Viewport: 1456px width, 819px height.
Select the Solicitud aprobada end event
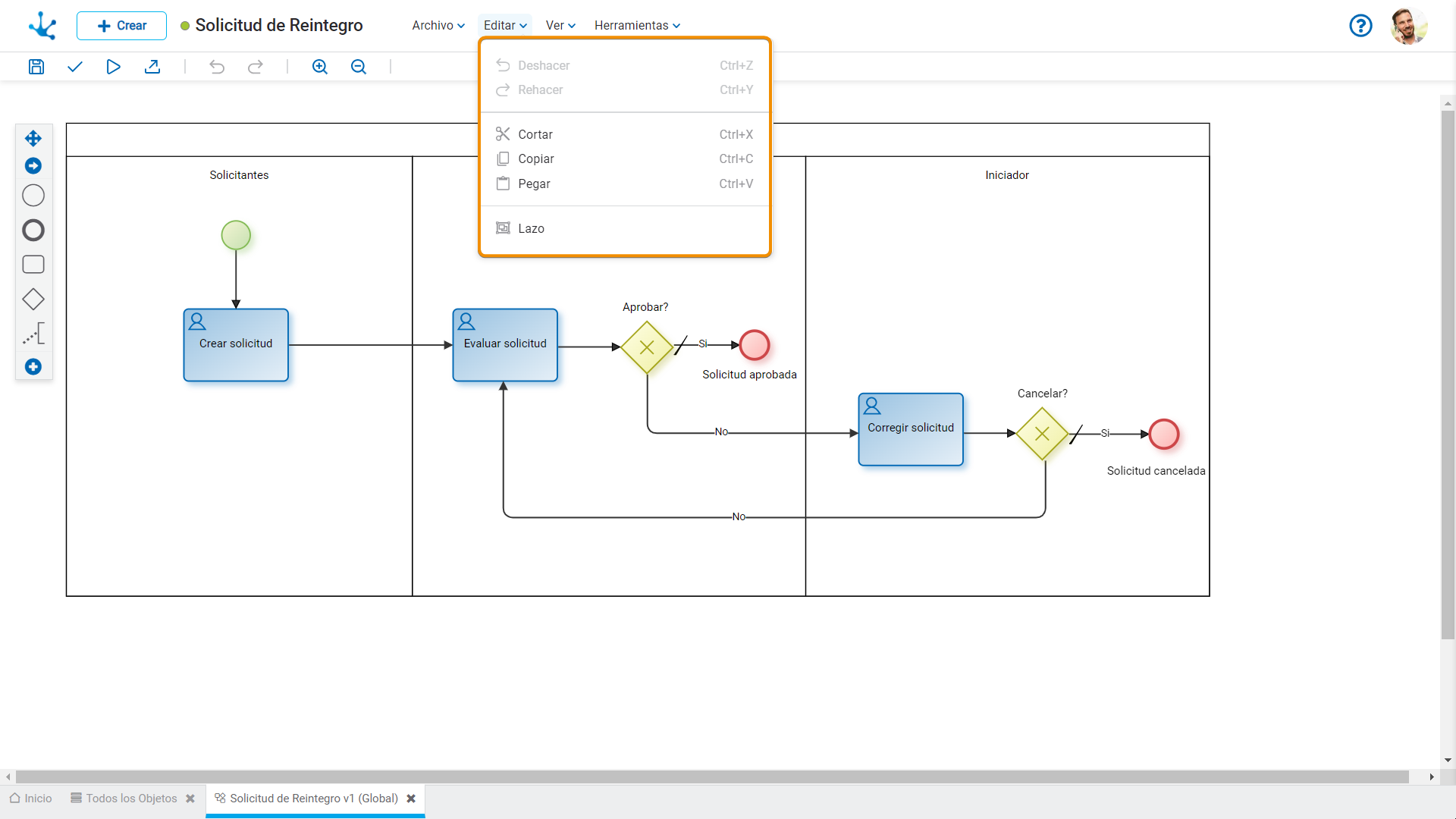click(755, 345)
